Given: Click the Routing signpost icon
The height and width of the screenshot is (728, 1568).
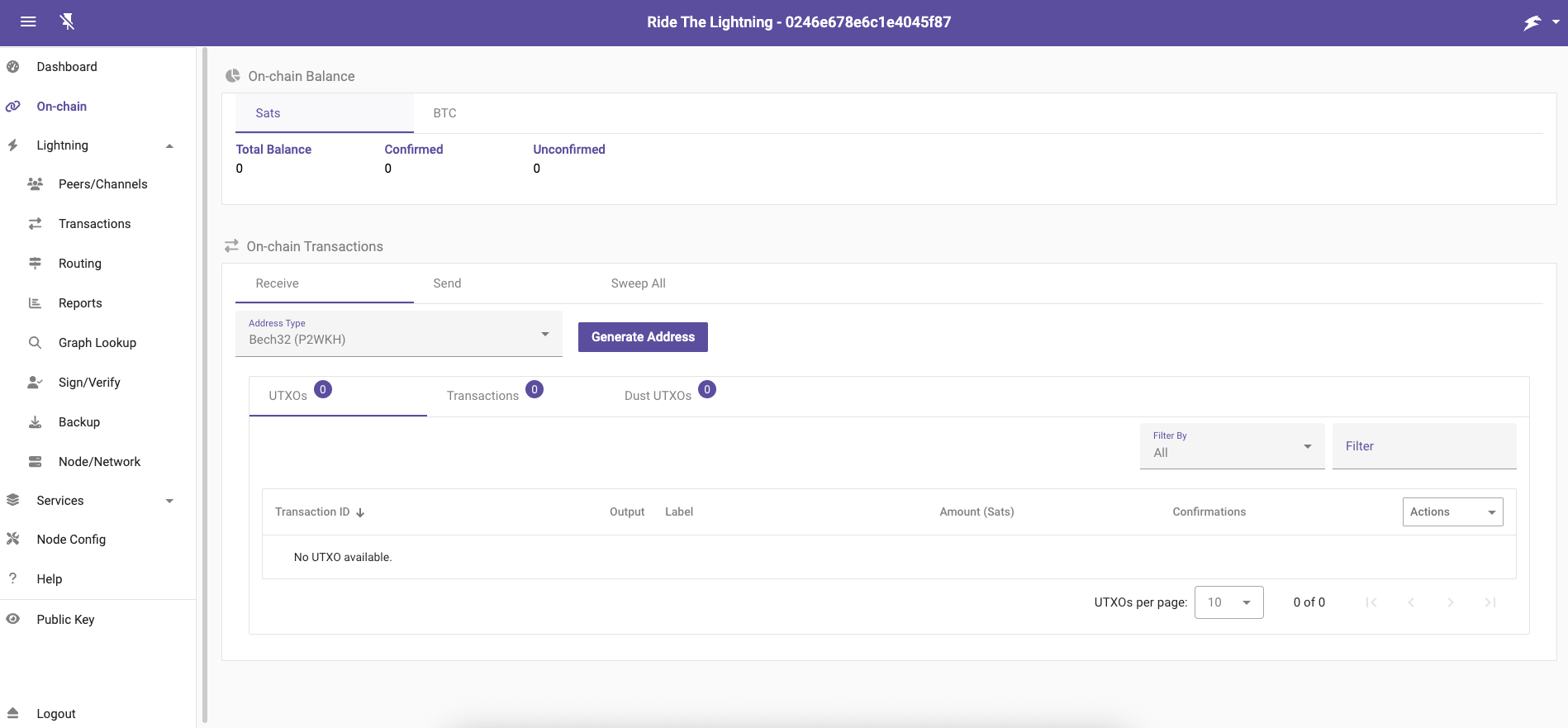Looking at the screenshot, I should pos(35,264).
